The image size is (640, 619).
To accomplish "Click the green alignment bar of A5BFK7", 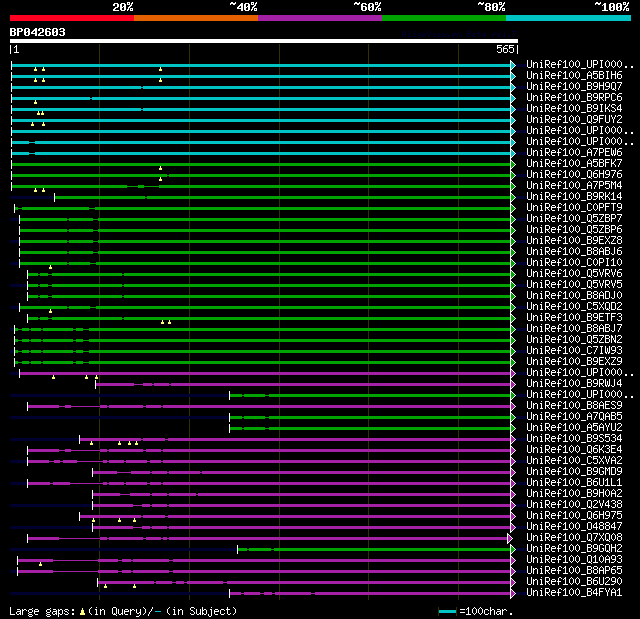I will pyautogui.click(x=261, y=164).
